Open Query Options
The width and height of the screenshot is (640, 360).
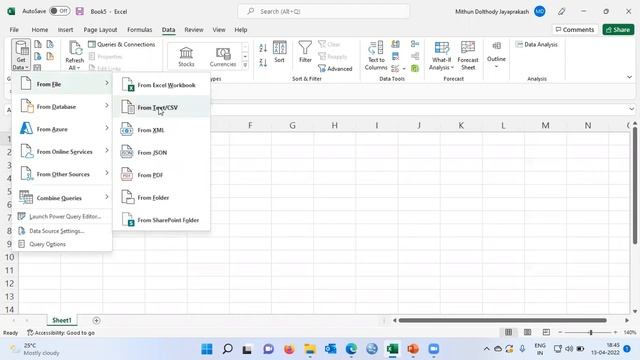pyautogui.click(x=62, y=244)
